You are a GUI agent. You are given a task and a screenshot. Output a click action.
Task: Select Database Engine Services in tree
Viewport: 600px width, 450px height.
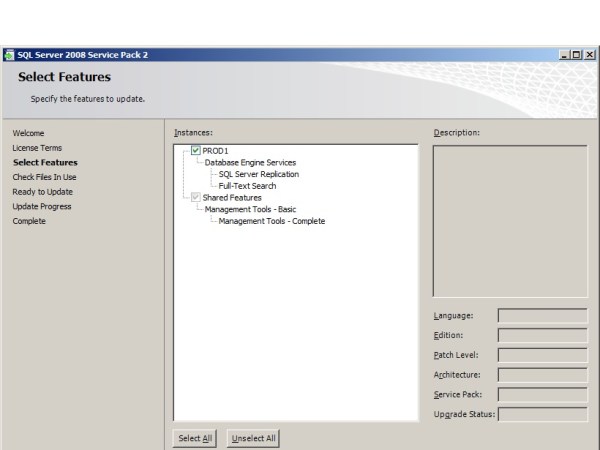250,162
